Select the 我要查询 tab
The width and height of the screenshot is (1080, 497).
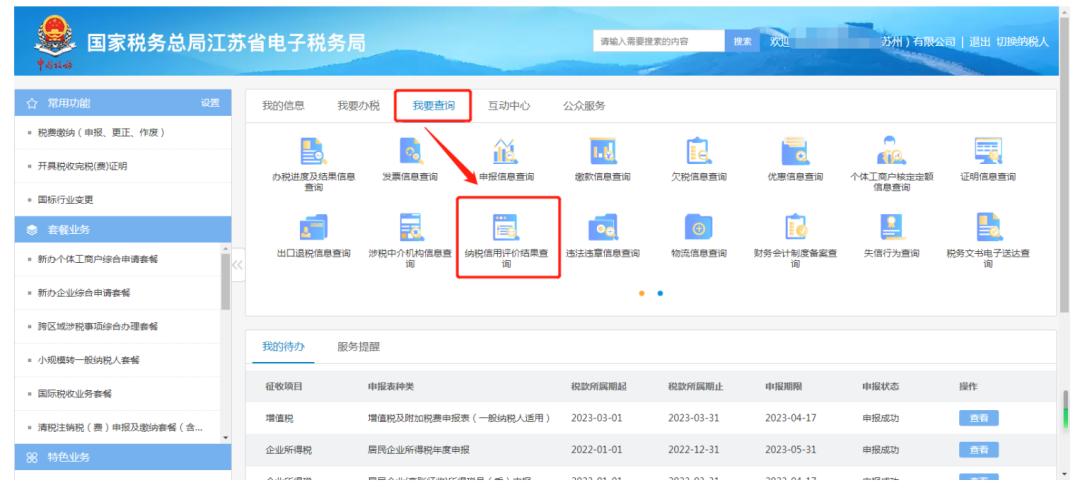(x=433, y=106)
